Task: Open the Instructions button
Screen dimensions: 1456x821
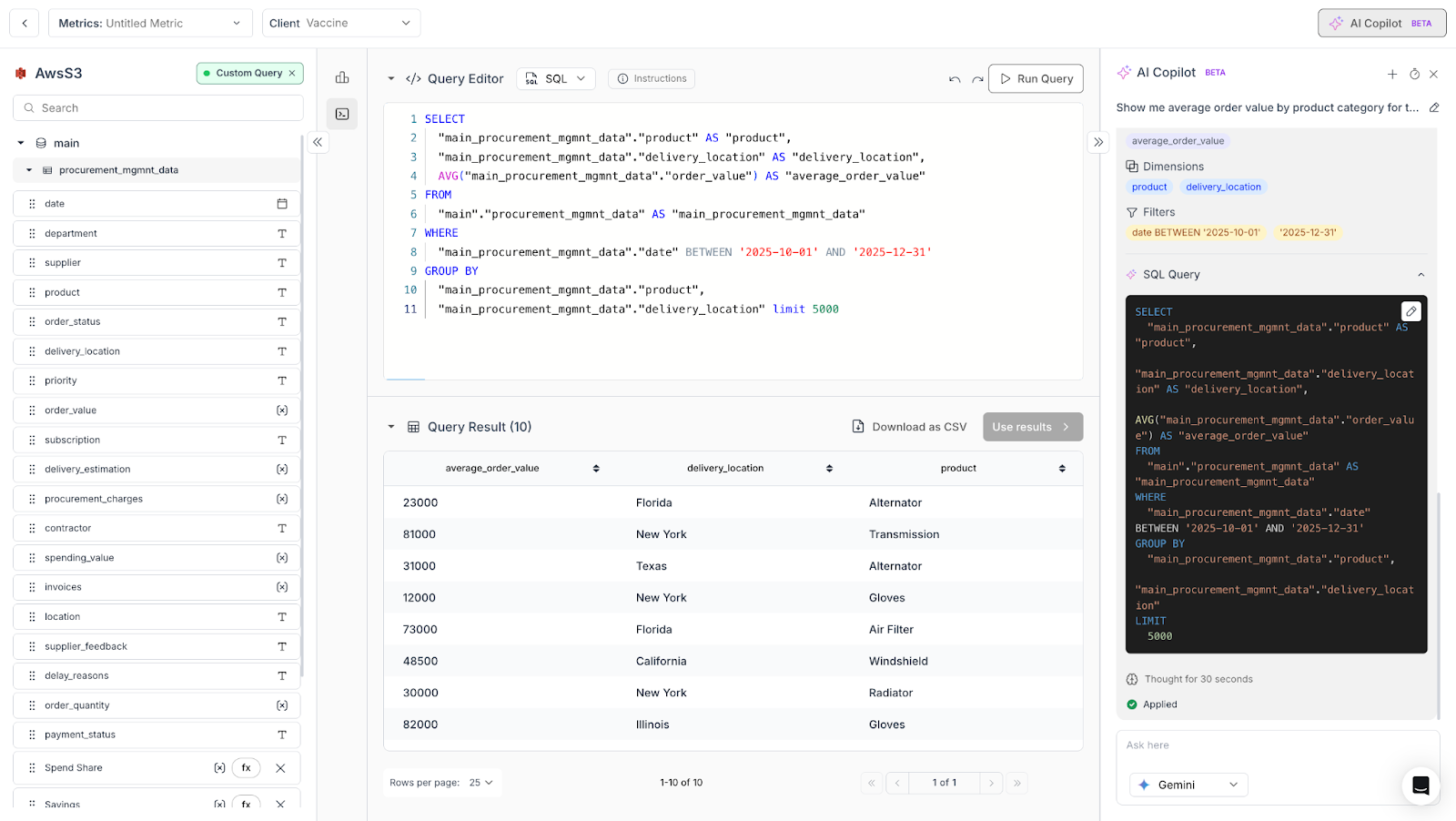Action: click(652, 78)
